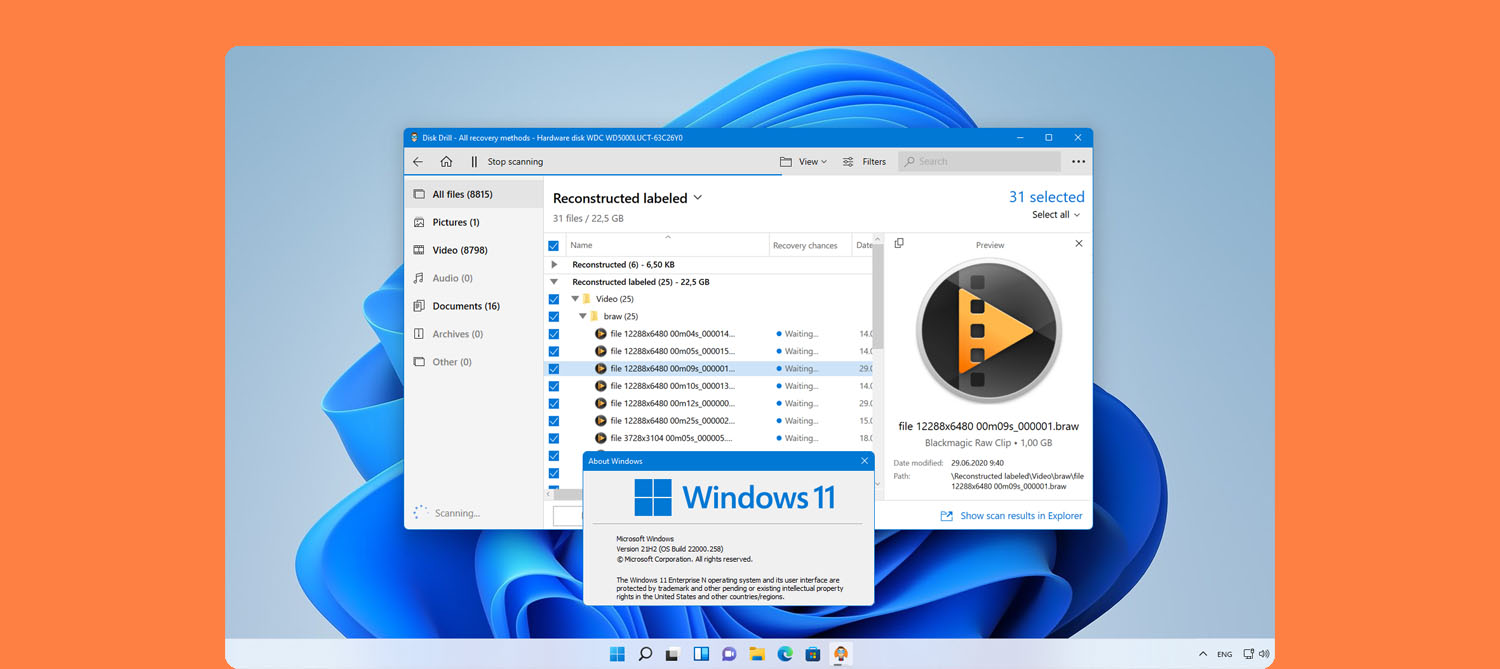This screenshot has width=1500, height=669.
Task: Uncheck checkbox for file 00m12s_000000
Action: pos(553,403)
